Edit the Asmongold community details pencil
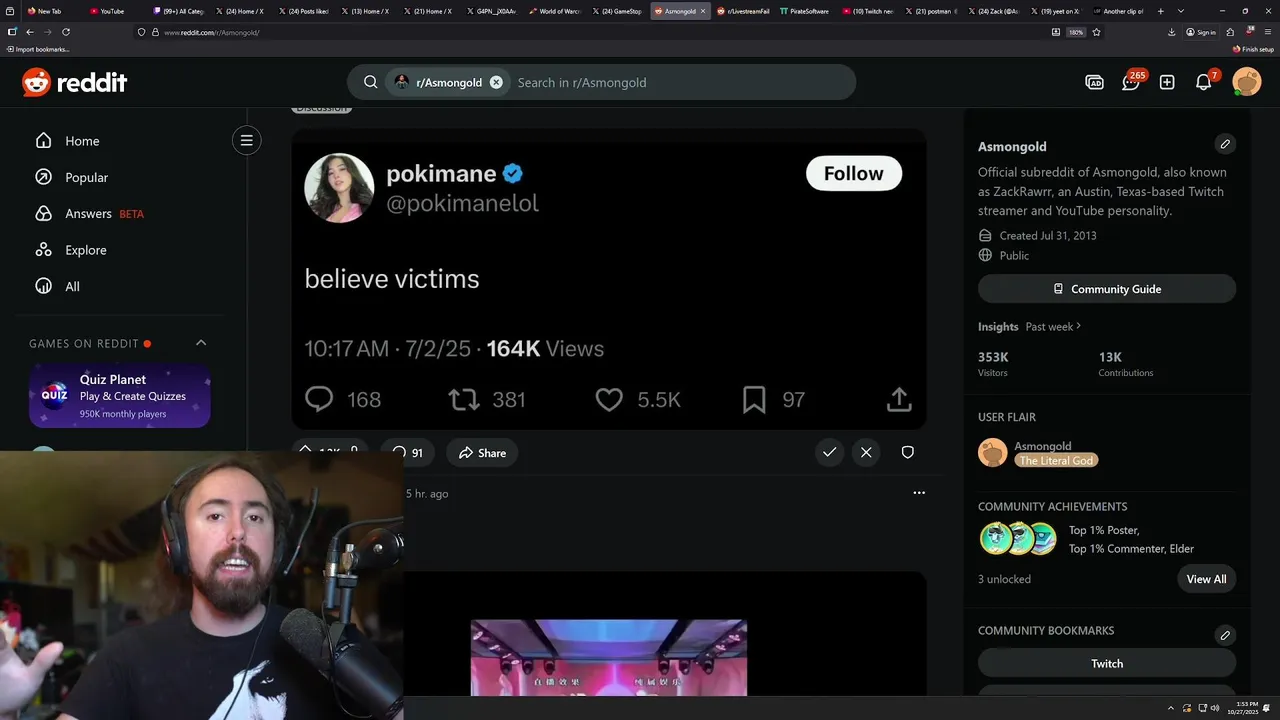This screenshot has width=1280, height=720. [1225, 144]
